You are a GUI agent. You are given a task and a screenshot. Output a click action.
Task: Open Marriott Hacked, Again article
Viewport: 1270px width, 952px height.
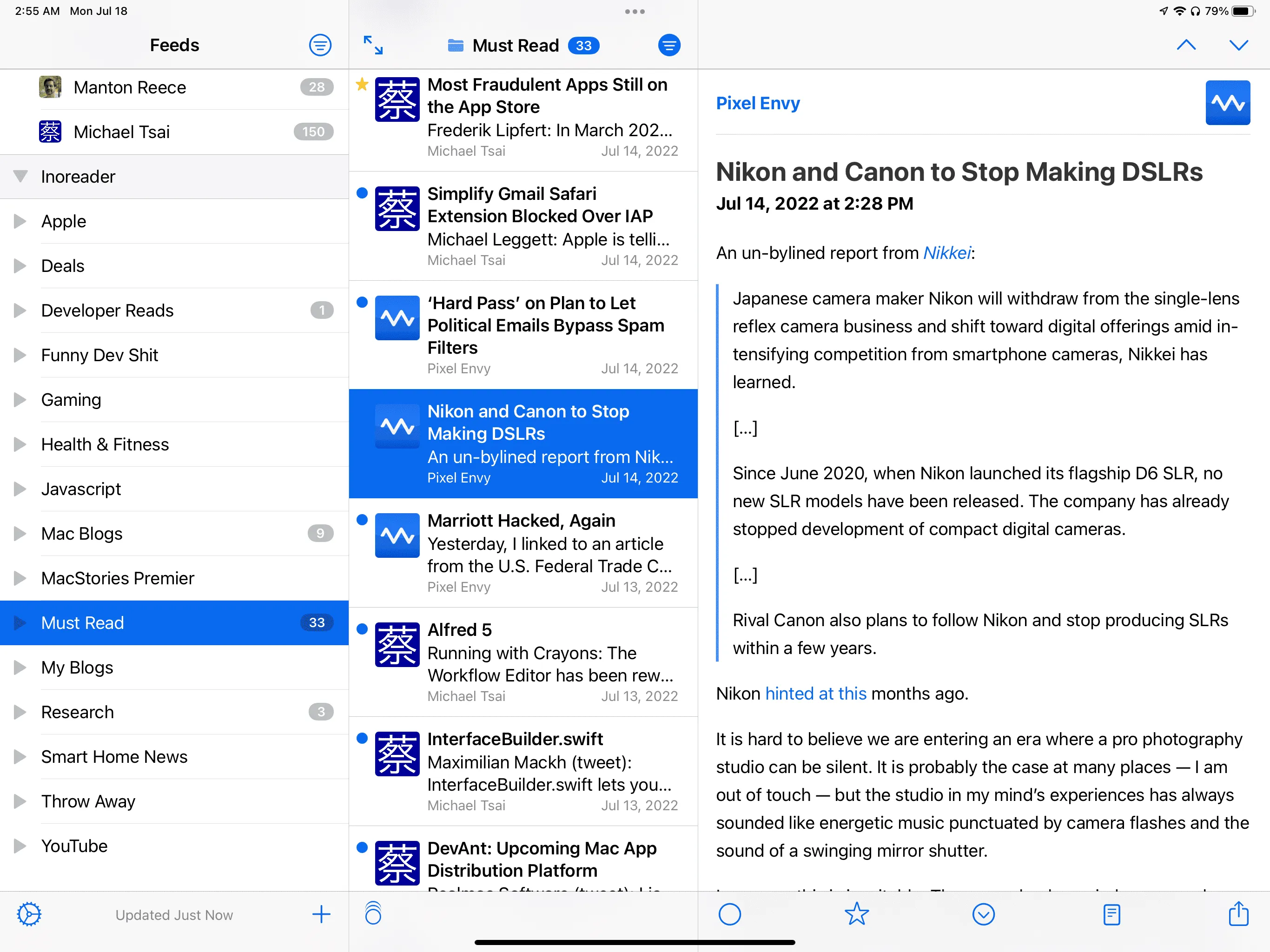coord(523,552)
